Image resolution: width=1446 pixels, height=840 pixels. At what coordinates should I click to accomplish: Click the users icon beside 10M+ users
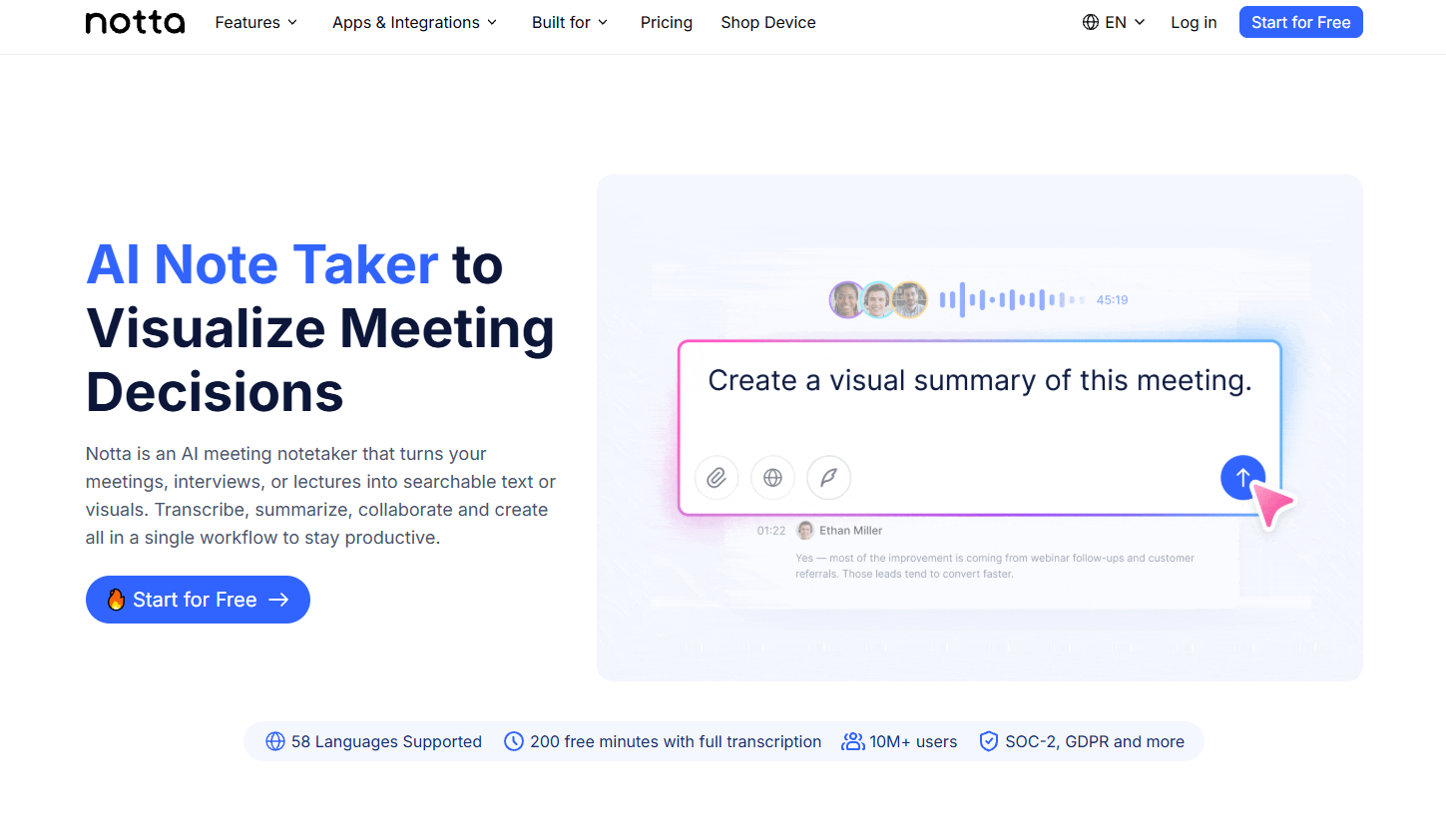point(853,741)
